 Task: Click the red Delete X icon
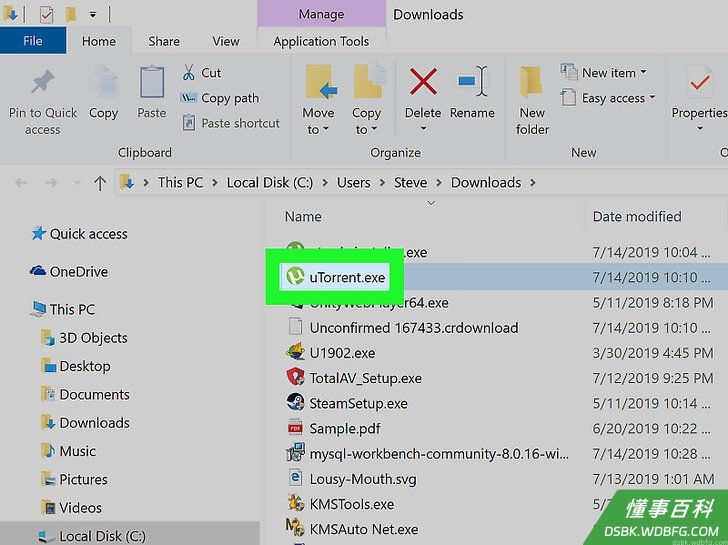[x=423, y=82]
